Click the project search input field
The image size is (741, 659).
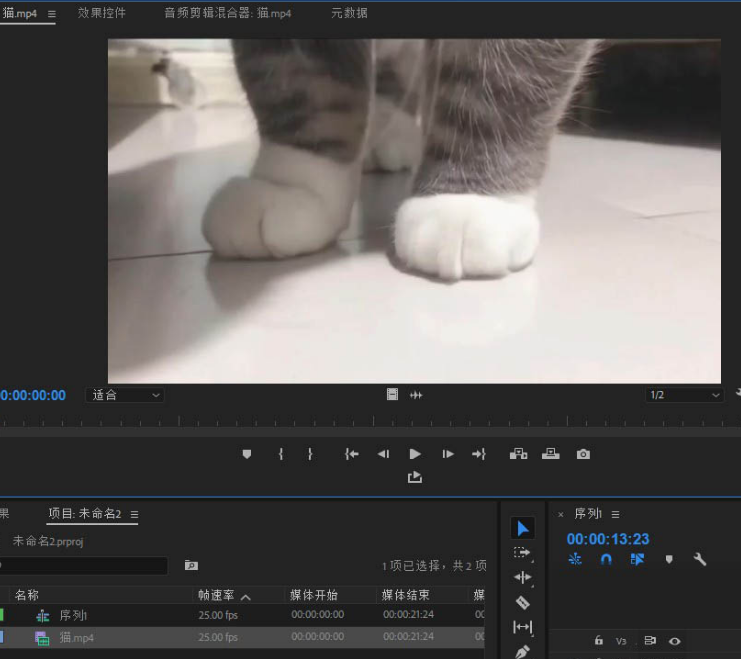[84, 565]
